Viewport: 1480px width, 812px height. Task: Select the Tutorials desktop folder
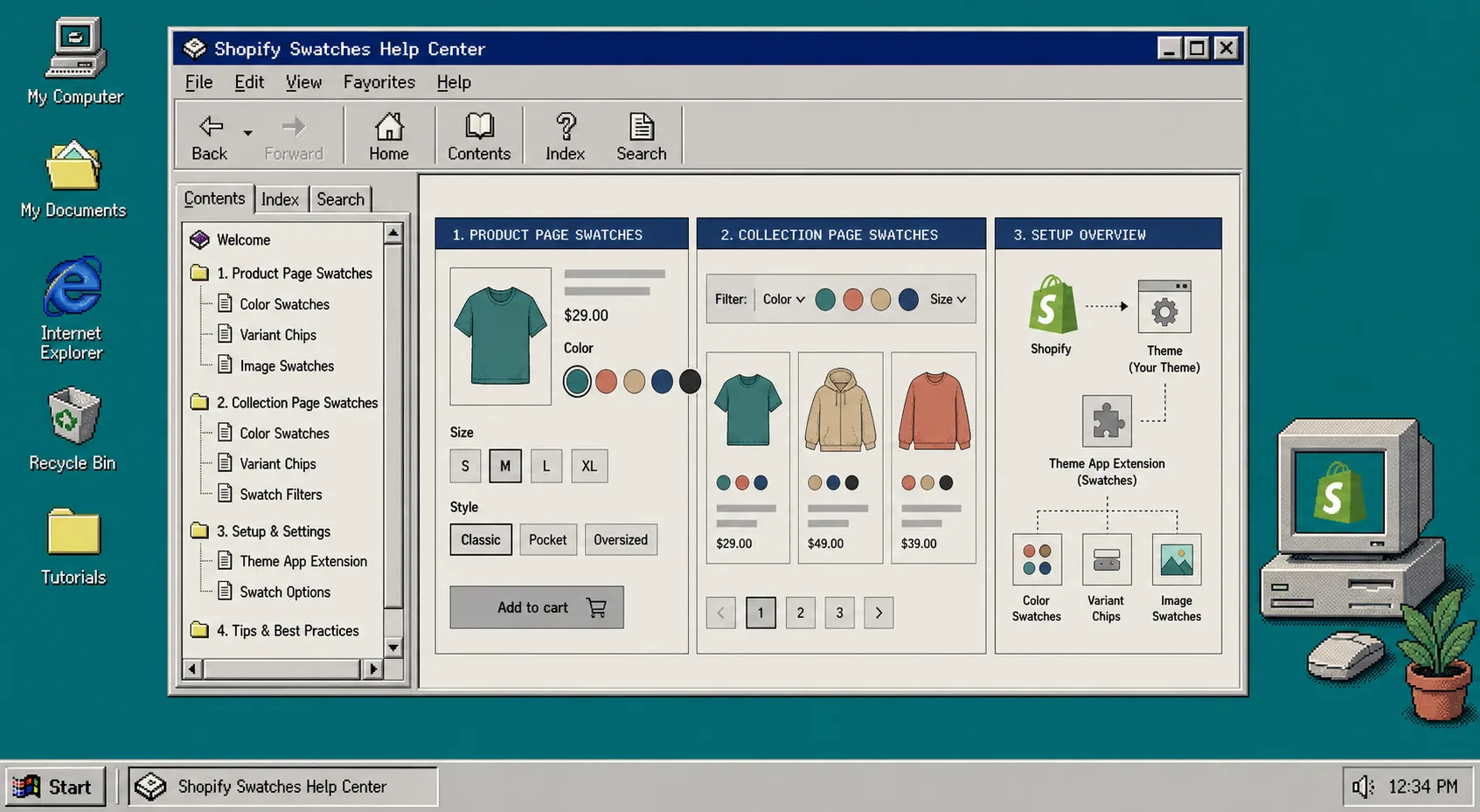point(73,531)
